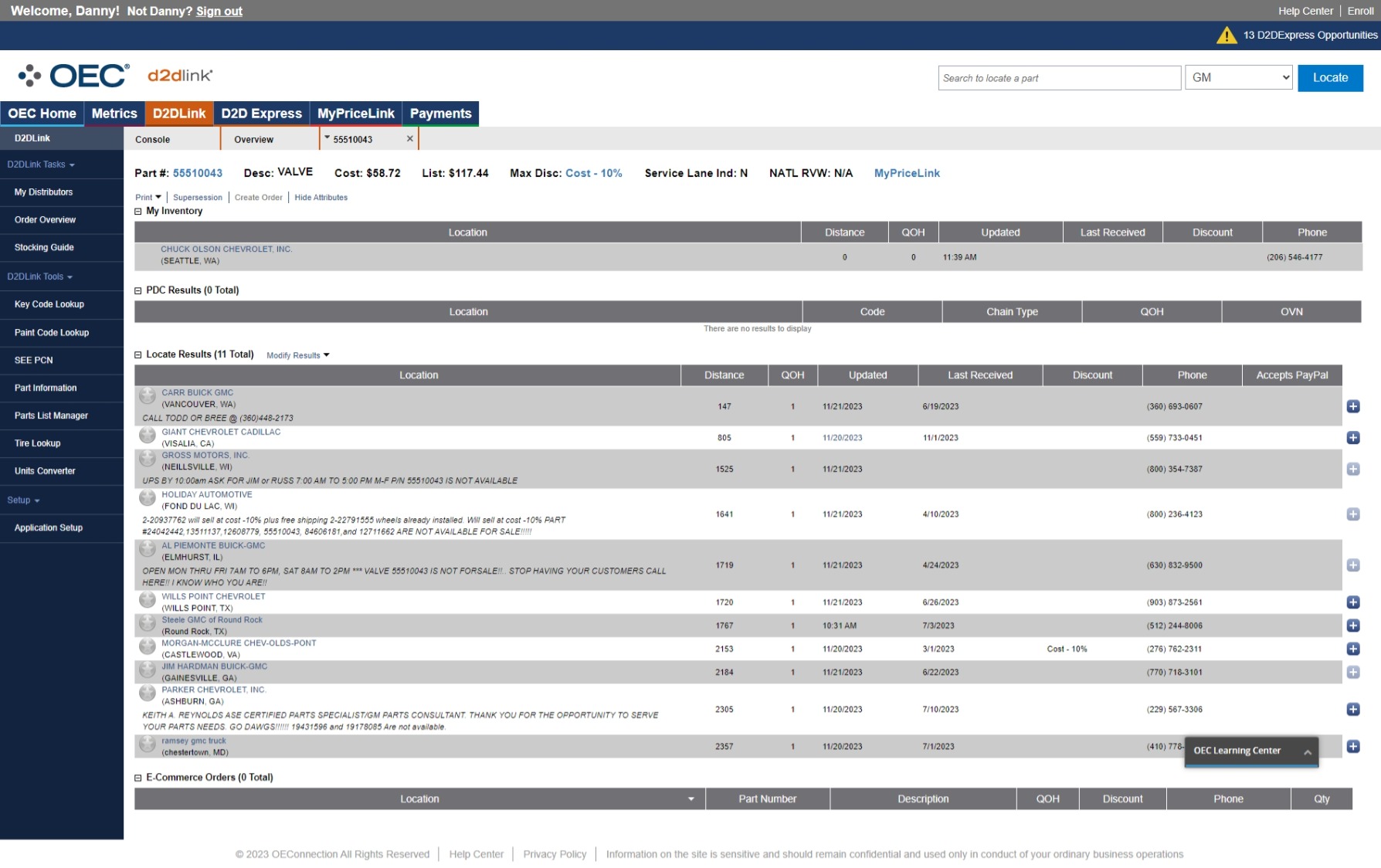Click the Create Order link

(x=259, y=198)
